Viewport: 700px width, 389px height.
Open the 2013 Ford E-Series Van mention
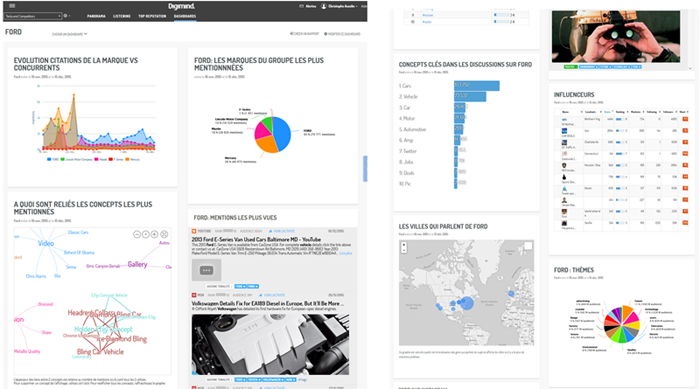point(256,240)
